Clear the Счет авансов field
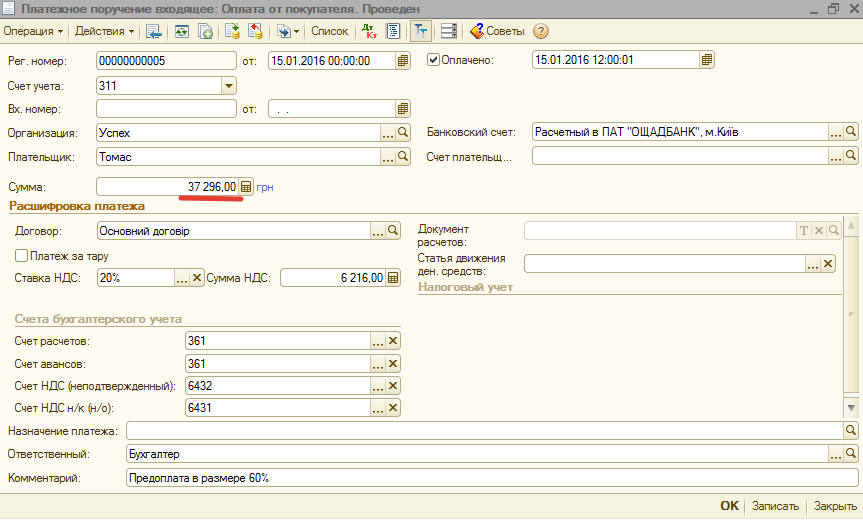Viewport: 863px width, 520px height. (393, 364)
